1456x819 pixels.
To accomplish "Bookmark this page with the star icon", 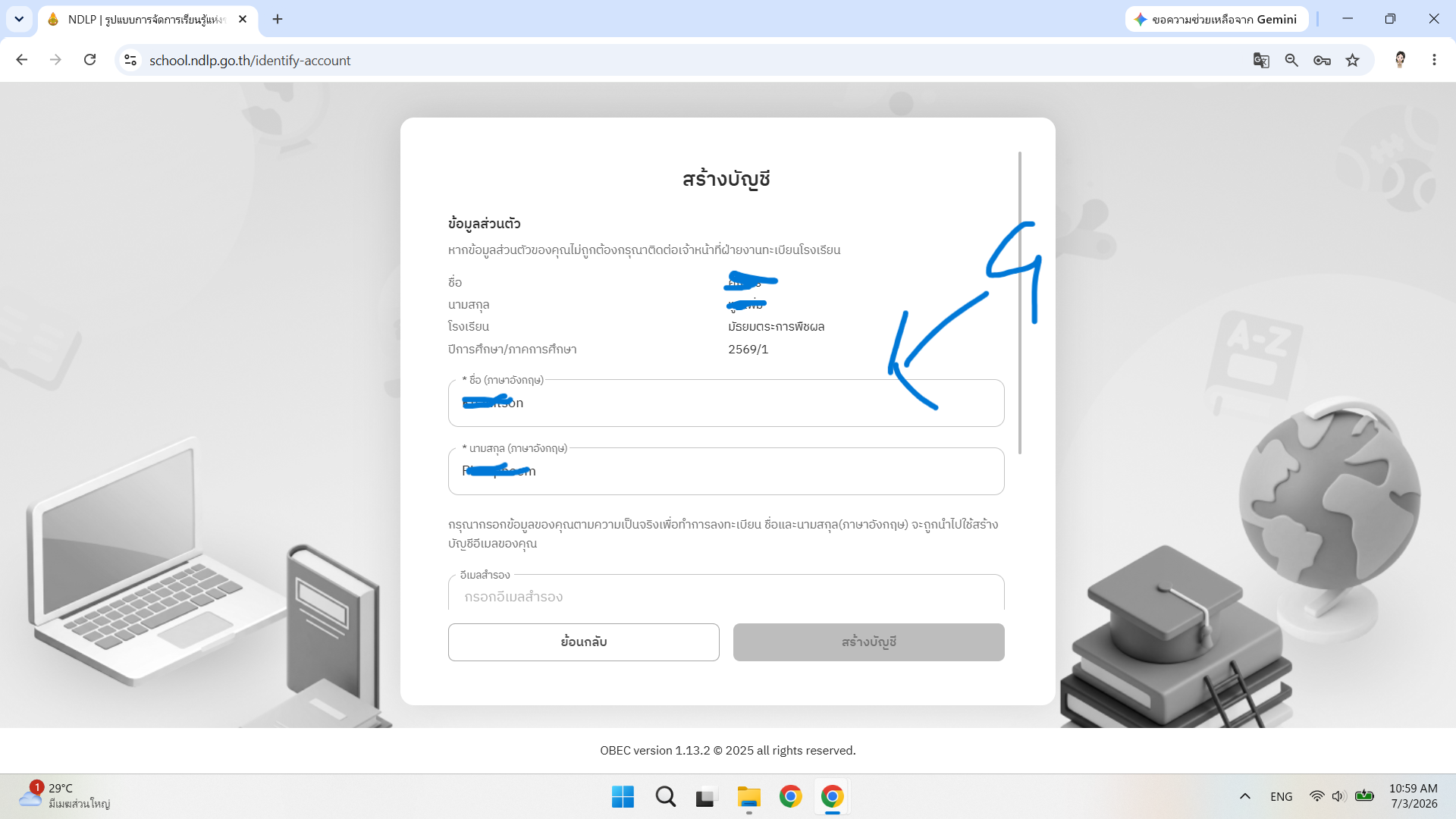I will tap(1352, 61).
